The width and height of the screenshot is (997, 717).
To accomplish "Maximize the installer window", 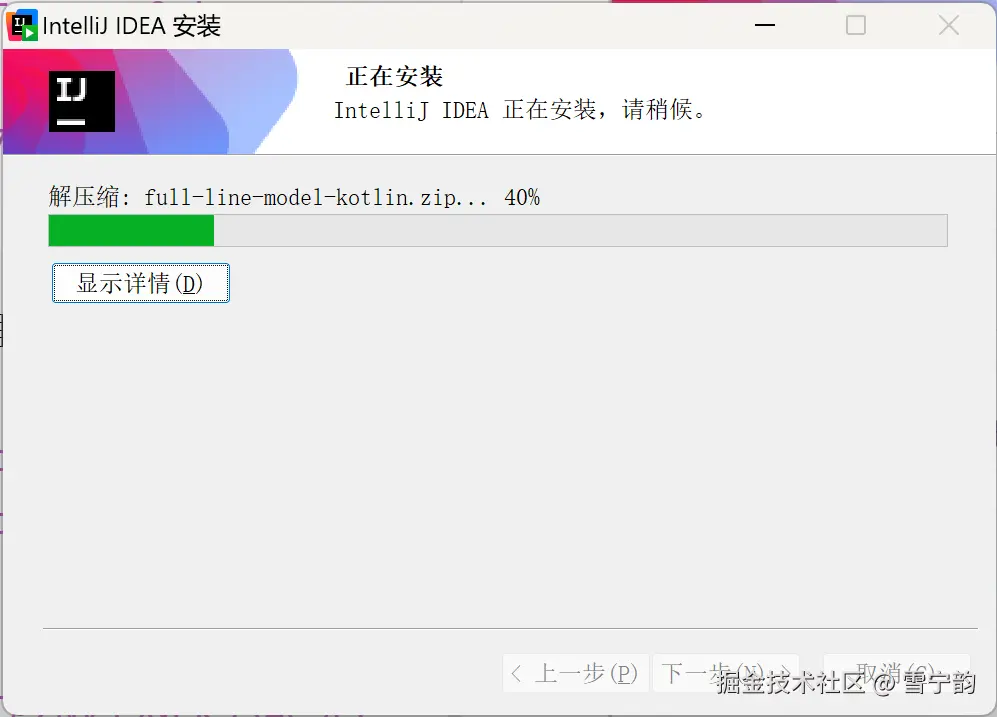I will (856, 25).
